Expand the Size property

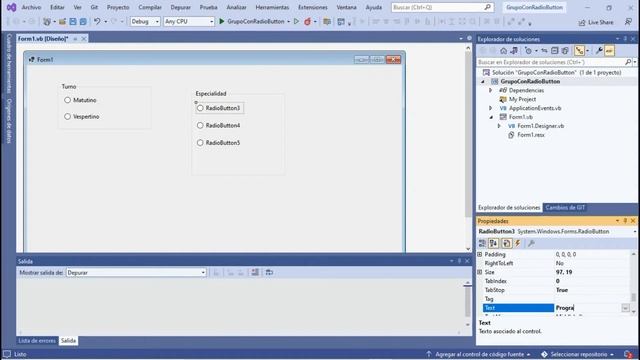pyautogui.click(x=480, y=272)
